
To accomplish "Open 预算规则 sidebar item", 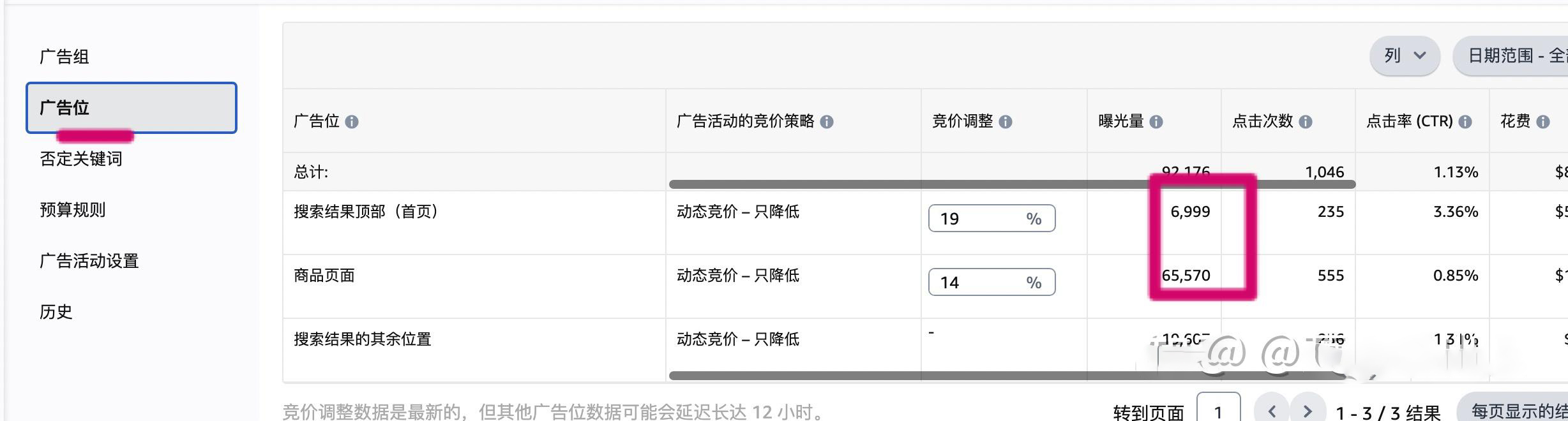I will [x=73, y=210].
